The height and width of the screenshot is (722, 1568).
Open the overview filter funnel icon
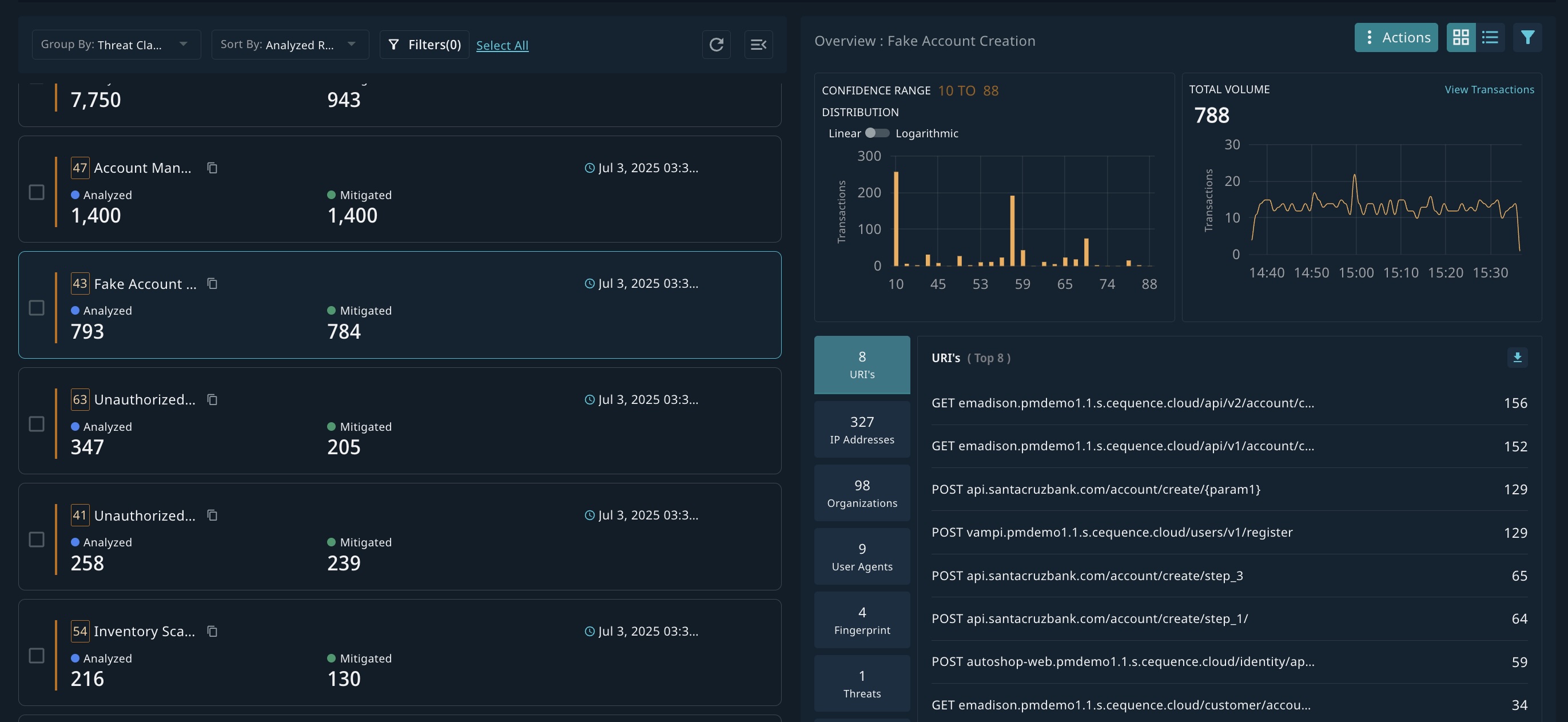click(x=1527, y=38)
